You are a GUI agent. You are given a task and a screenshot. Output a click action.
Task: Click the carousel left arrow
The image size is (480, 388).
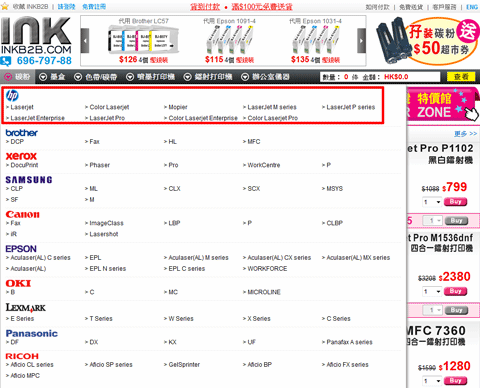(x=85, y=41)
